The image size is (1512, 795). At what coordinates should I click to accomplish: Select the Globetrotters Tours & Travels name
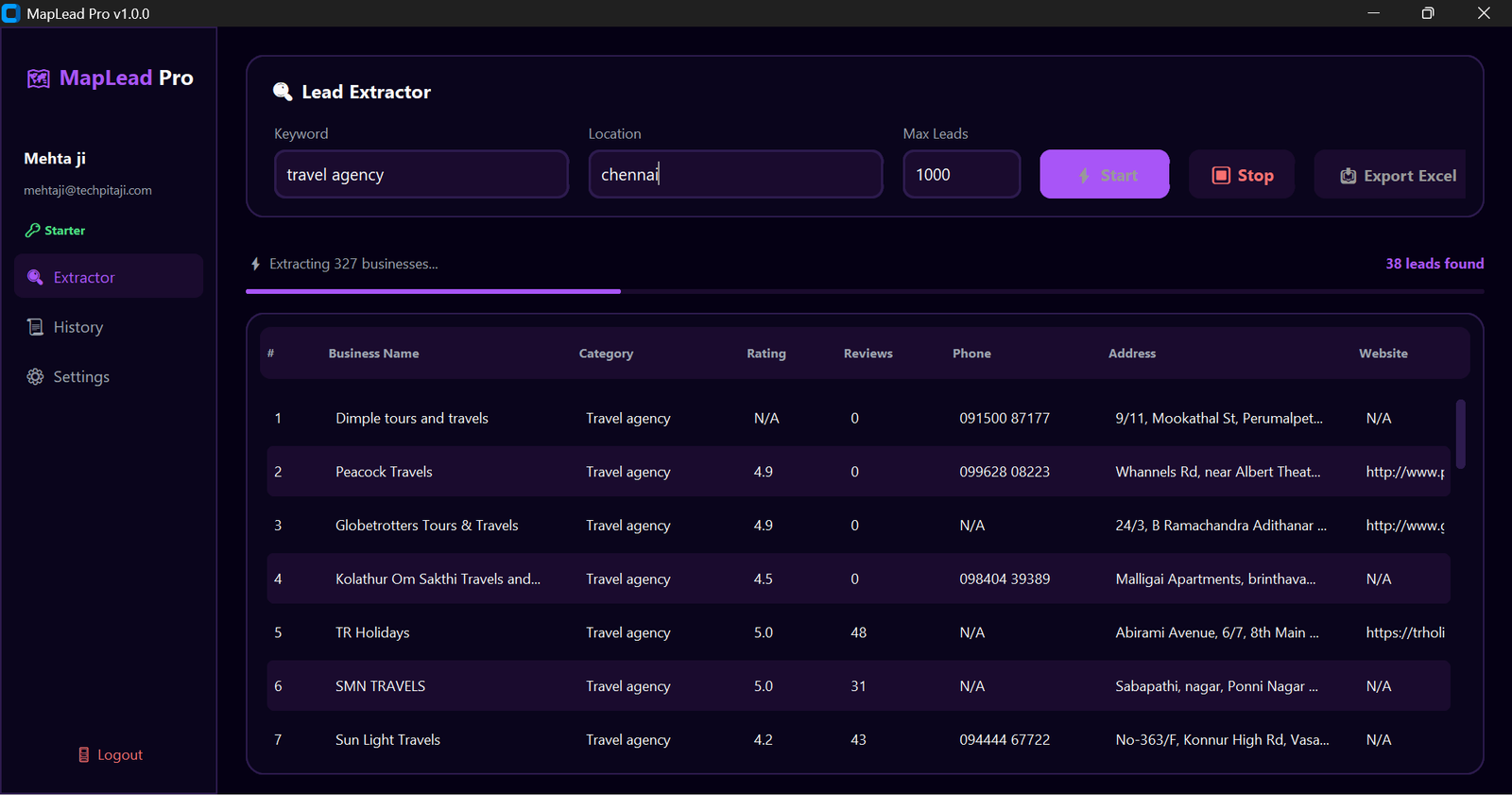coord(427,526)
